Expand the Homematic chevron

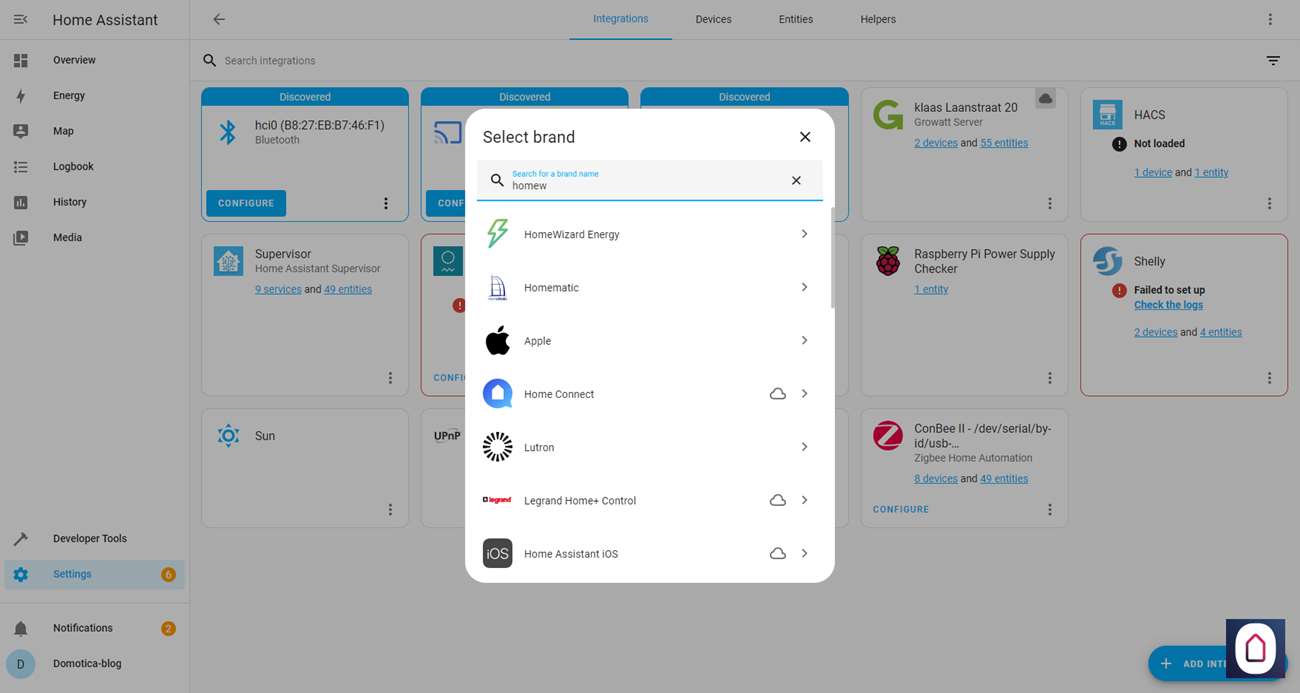tap(804, 287)
